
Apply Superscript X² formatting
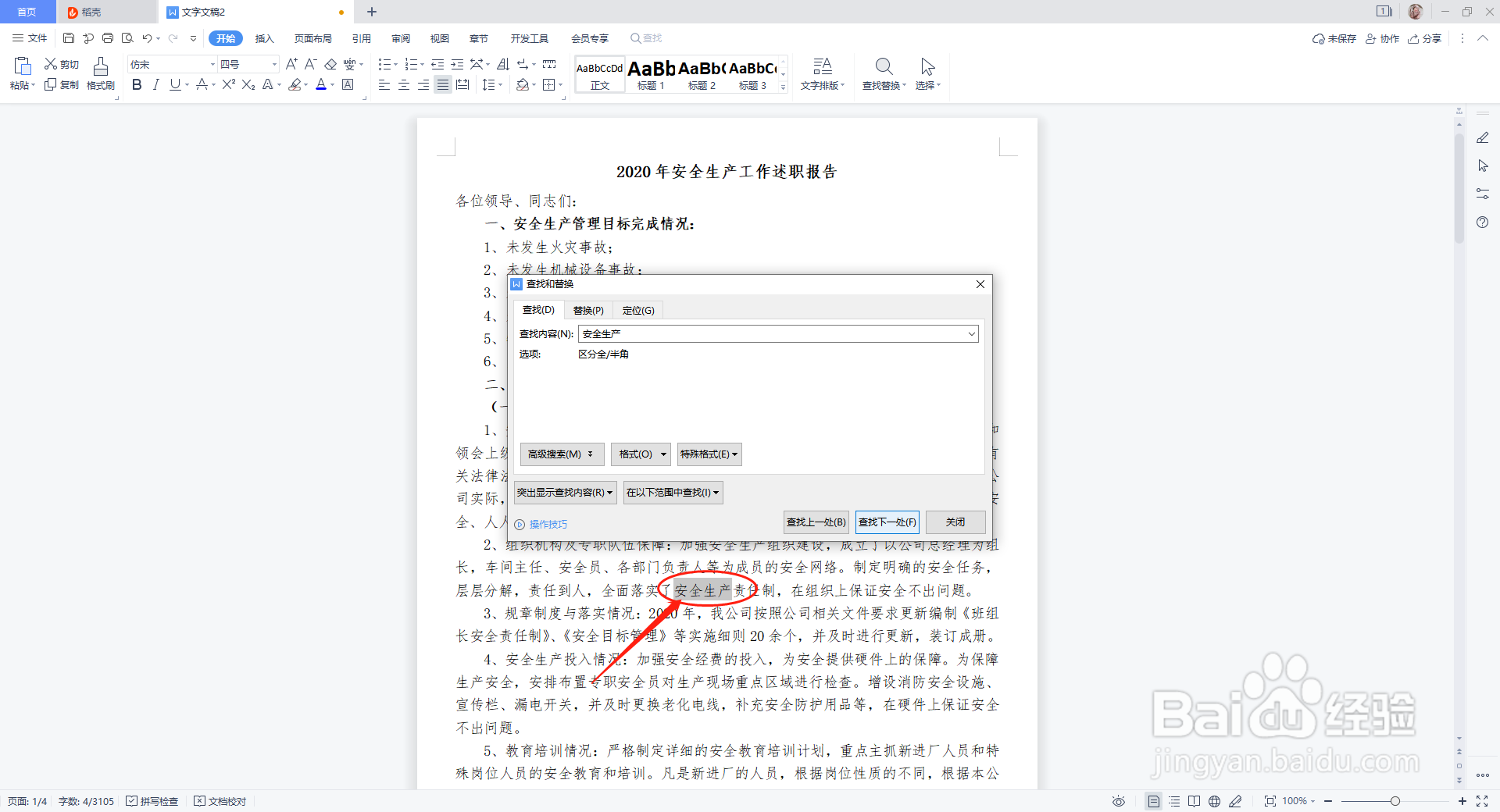228,84
